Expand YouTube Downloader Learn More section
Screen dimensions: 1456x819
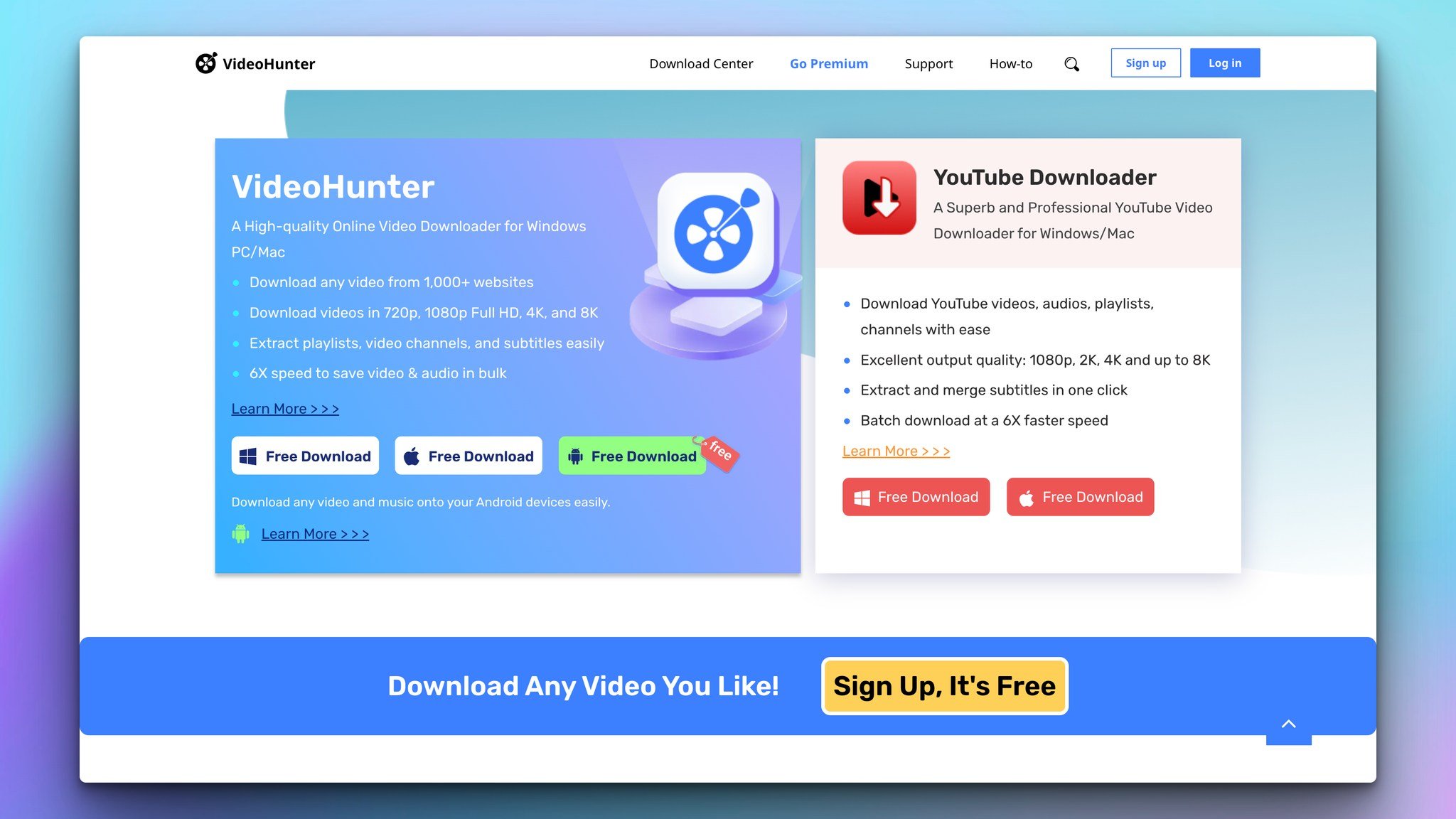pyautogui.click(x=896, y=451)
